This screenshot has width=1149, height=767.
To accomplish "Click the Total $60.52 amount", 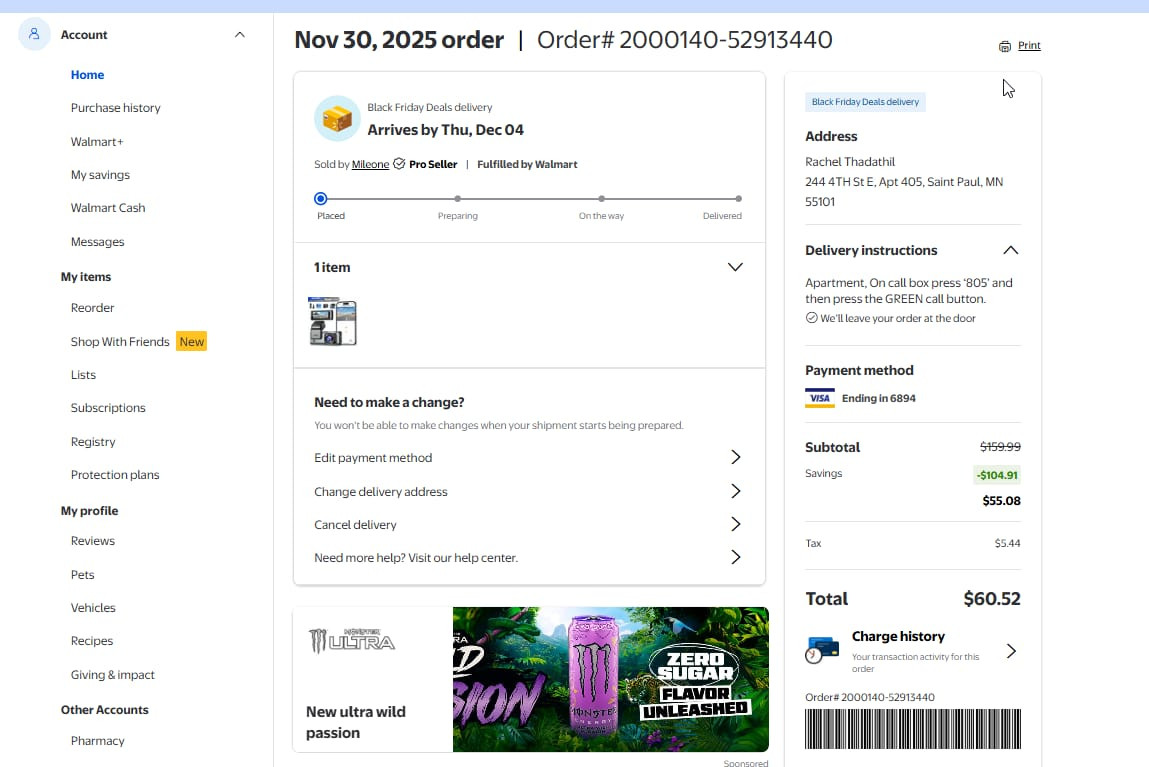I will pyautogui.click(x=991, y=599).
